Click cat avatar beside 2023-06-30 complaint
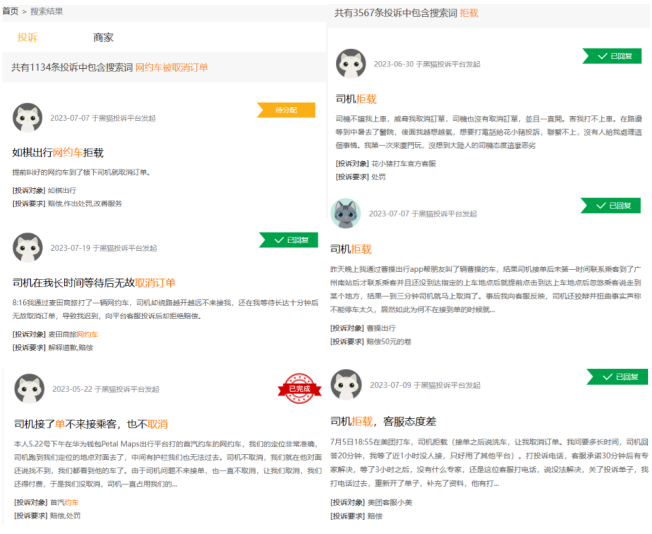 (x=349, y=64)
